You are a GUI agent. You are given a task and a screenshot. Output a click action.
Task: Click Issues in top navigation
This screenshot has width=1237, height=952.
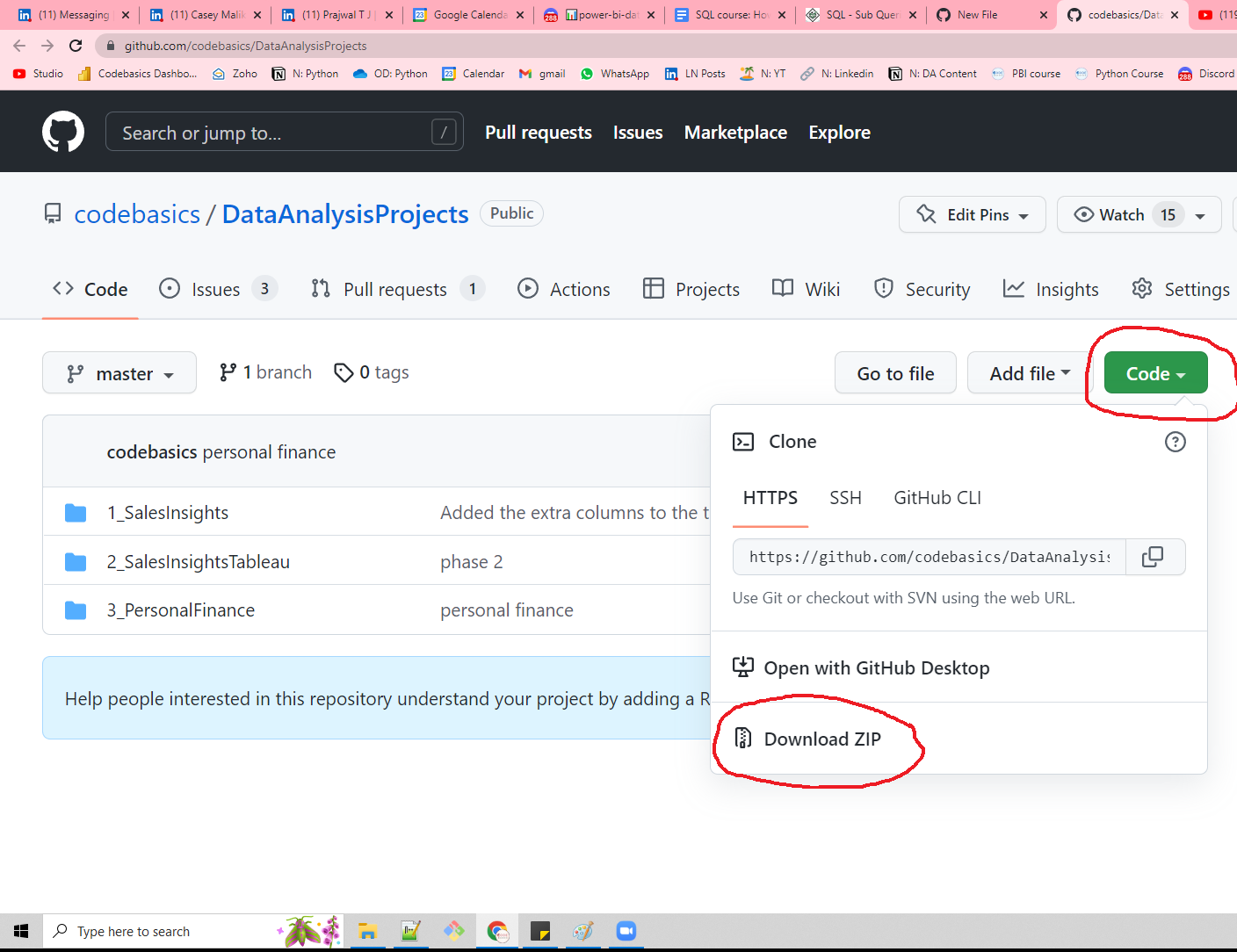[x=638, y=133]
